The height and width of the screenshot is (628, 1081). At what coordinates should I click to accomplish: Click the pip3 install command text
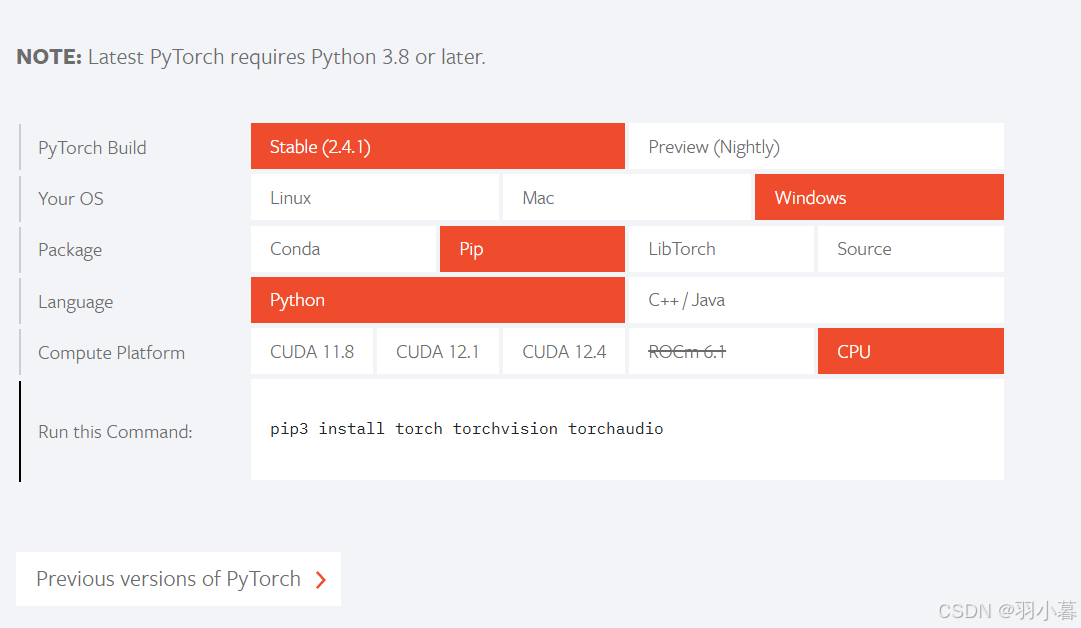(467, 429)
